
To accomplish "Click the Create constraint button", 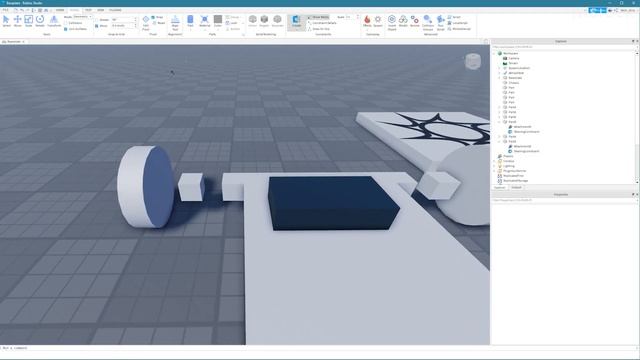I will pos(296,22).
